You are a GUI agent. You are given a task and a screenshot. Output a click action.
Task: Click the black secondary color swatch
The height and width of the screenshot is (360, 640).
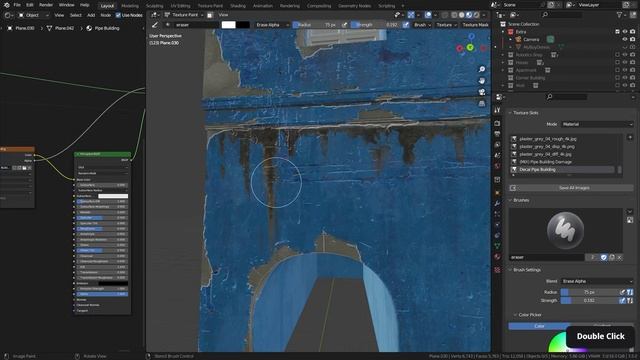pyautogui.click(x=242, y=25)
